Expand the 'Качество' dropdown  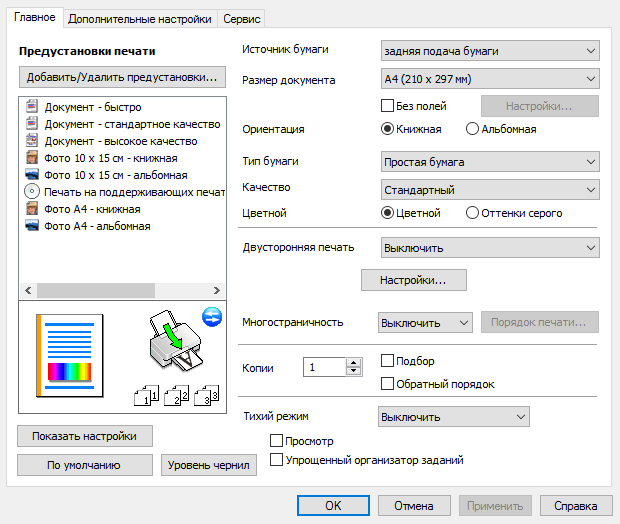pos(490,189)
